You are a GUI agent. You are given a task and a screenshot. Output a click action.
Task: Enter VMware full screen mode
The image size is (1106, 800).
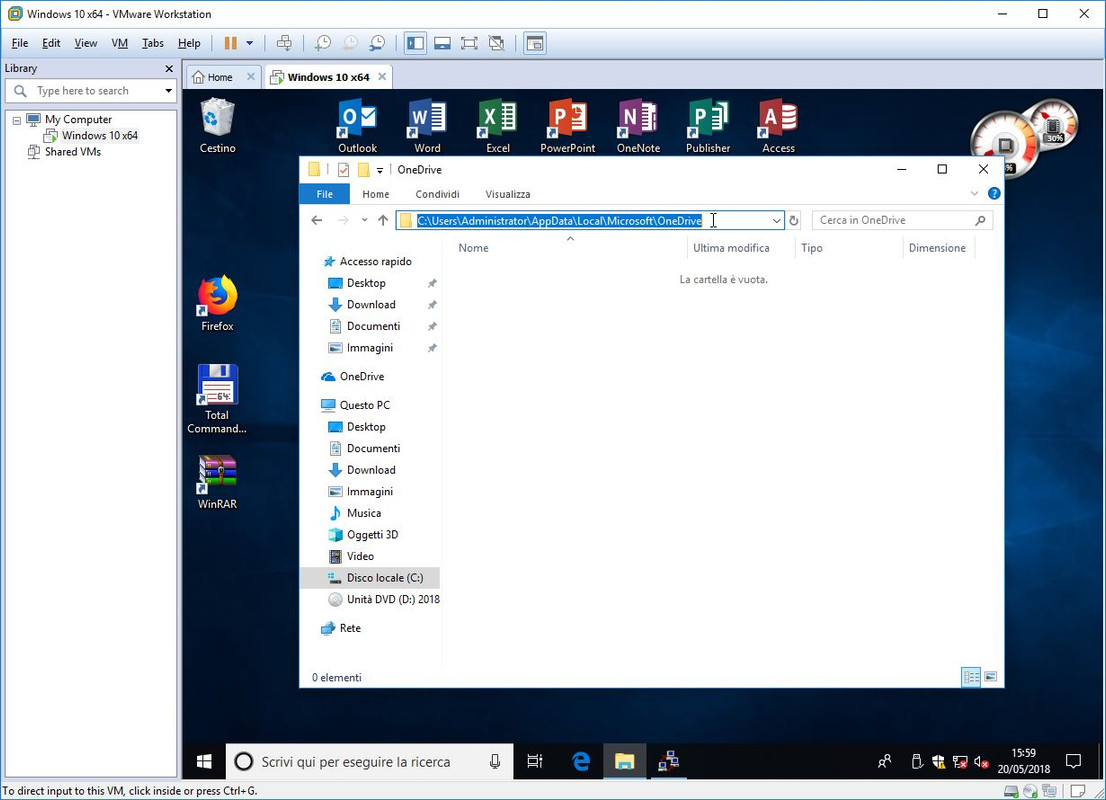[469, 43]
